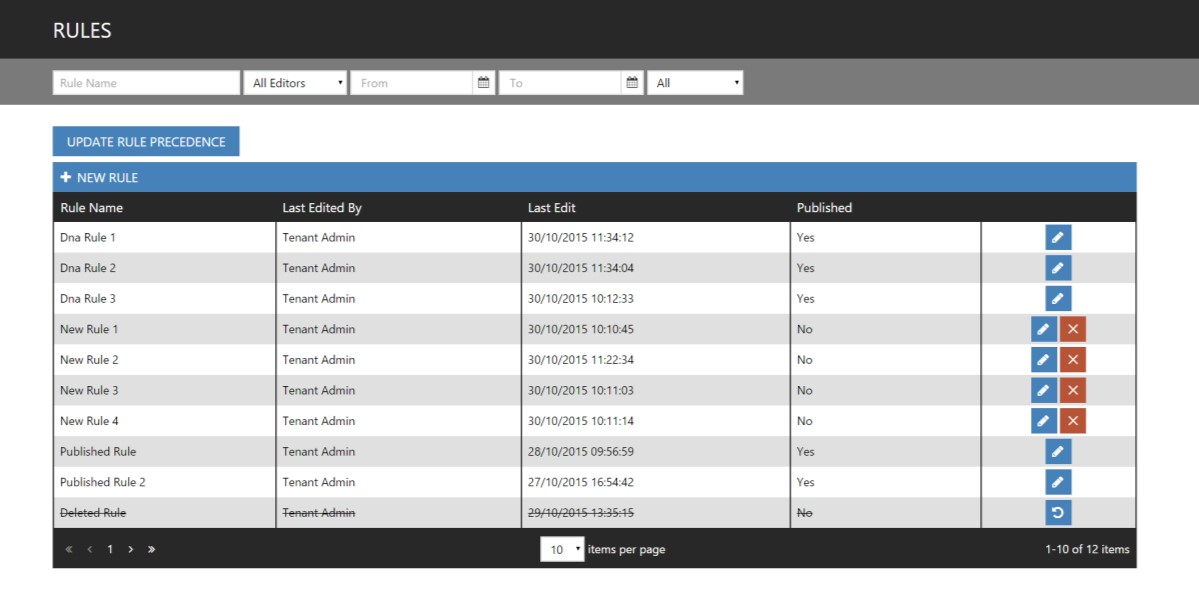Remove New Rule 3 with delete icon
This screenshot has width=1199, height=607.
coord(1073,390)
